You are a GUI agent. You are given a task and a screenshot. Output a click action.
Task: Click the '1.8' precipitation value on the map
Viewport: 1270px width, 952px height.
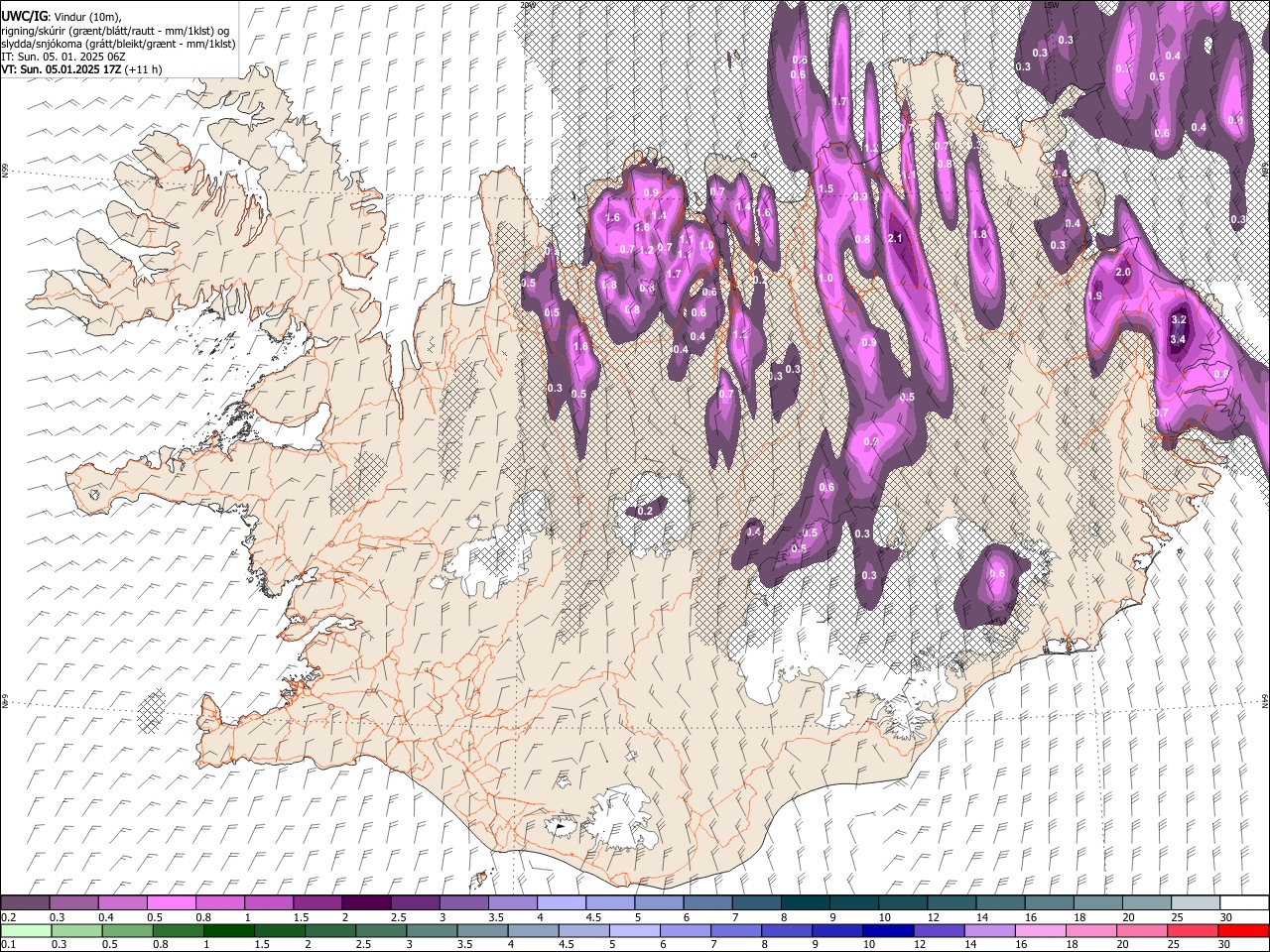980,234
